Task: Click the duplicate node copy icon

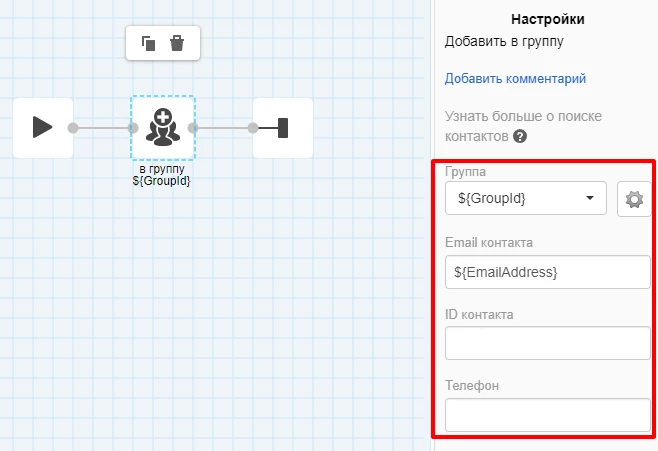Action: click(x=148, y=43)
